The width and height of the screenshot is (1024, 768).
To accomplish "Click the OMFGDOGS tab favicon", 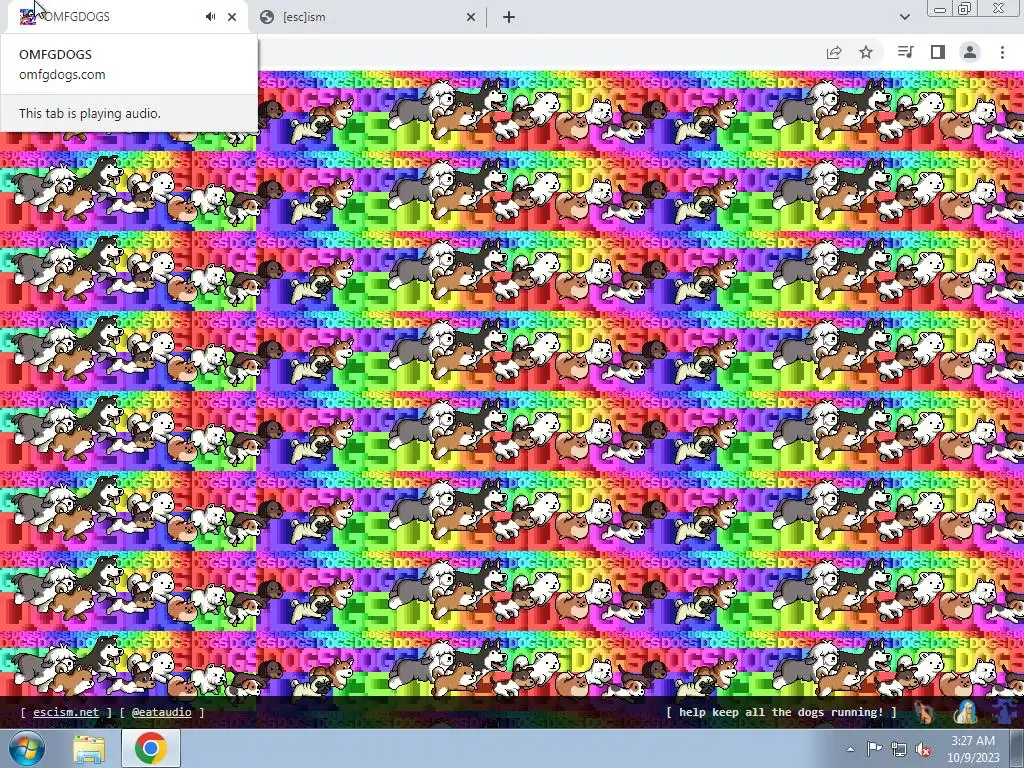I will pos(27,17).
